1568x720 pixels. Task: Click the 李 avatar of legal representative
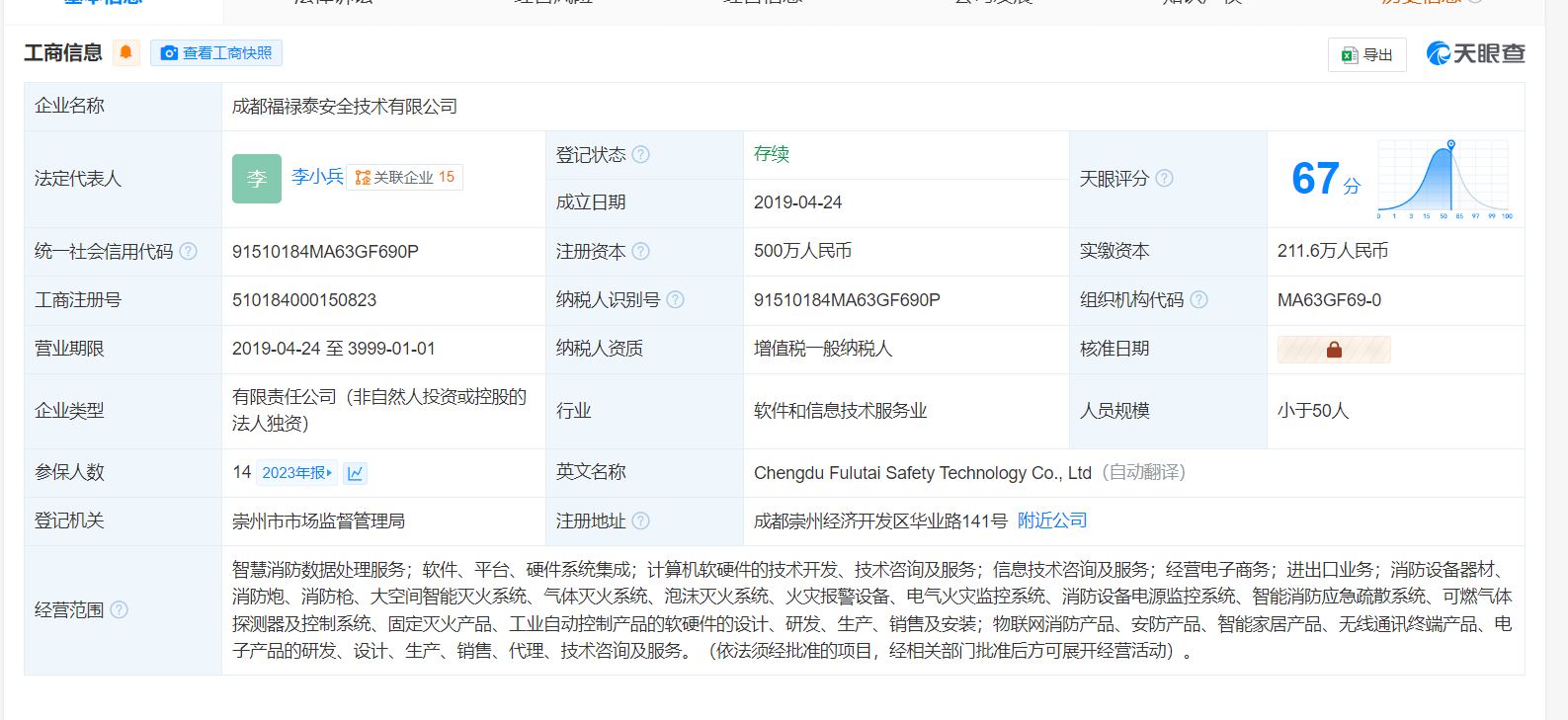(257, 179)
